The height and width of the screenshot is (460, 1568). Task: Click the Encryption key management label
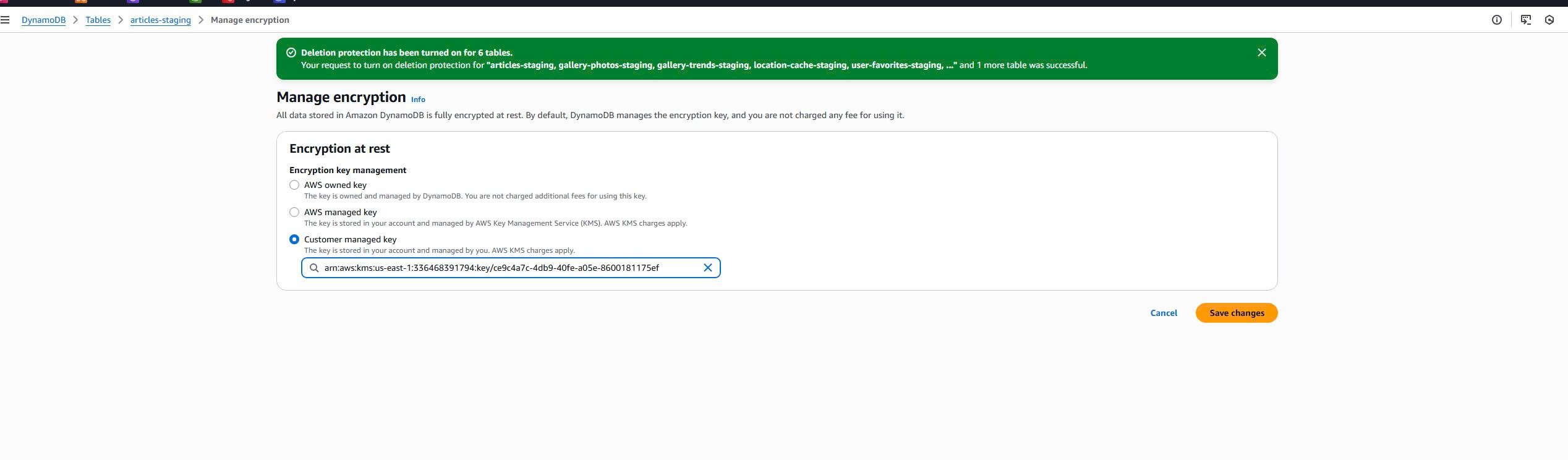tap(347, 170)
